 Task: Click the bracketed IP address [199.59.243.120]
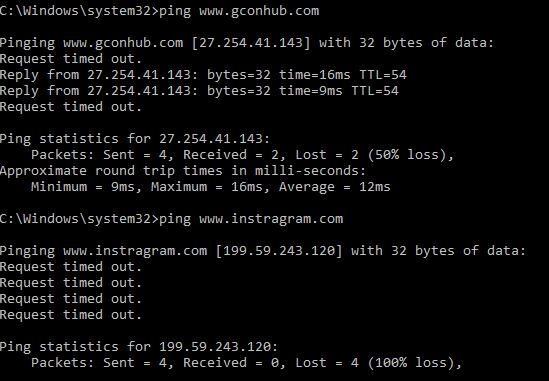coord(279,251)
